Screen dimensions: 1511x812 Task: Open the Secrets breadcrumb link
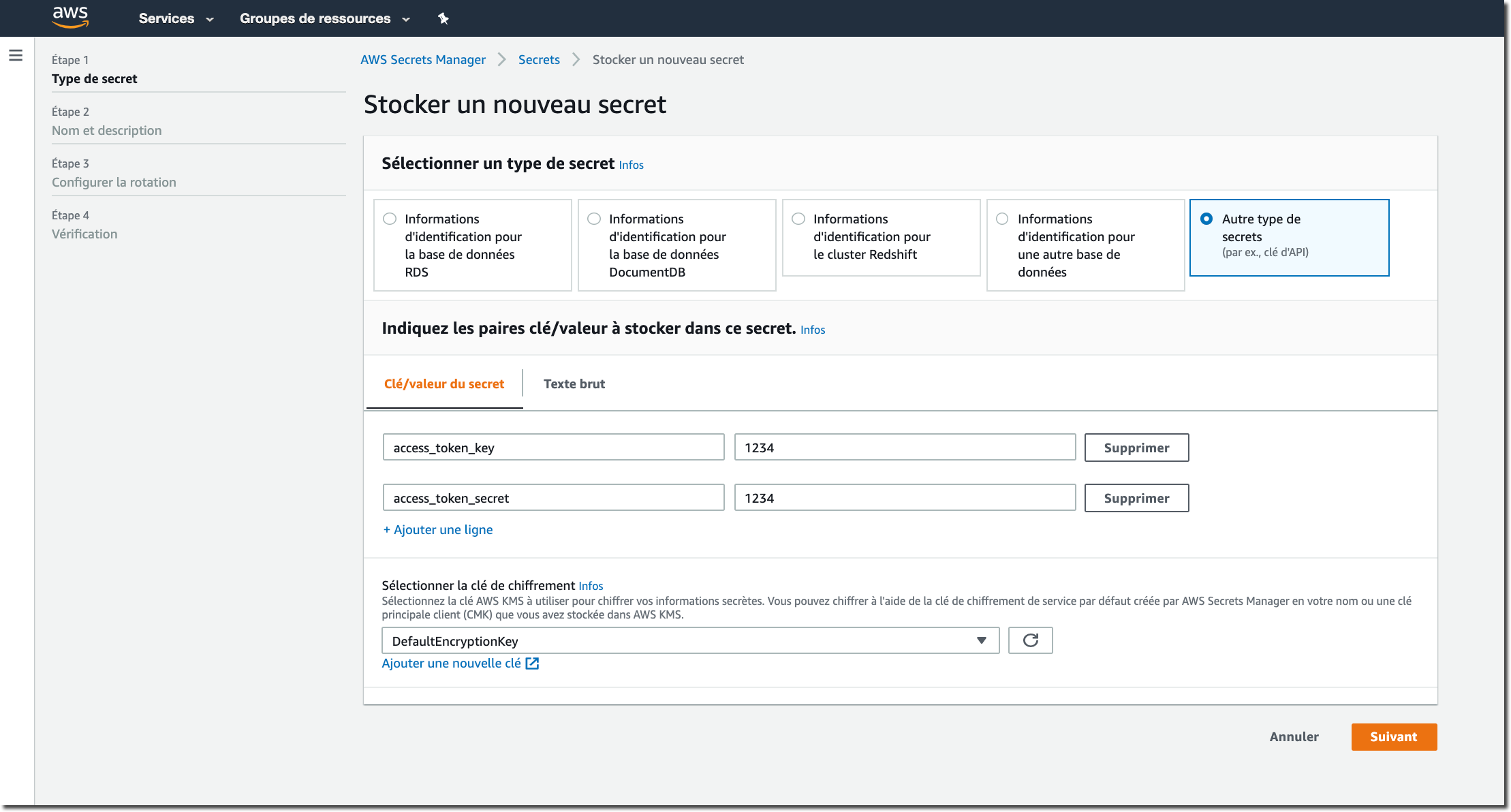tap(539, 59)
